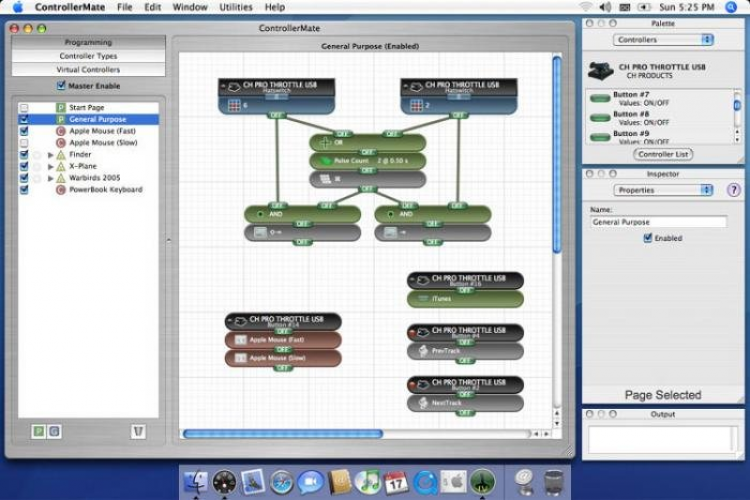The height and width of the screenshot is (500, 750).
Task: Click the Pulse Count block on the canvas
Action: tap(367, 161)
